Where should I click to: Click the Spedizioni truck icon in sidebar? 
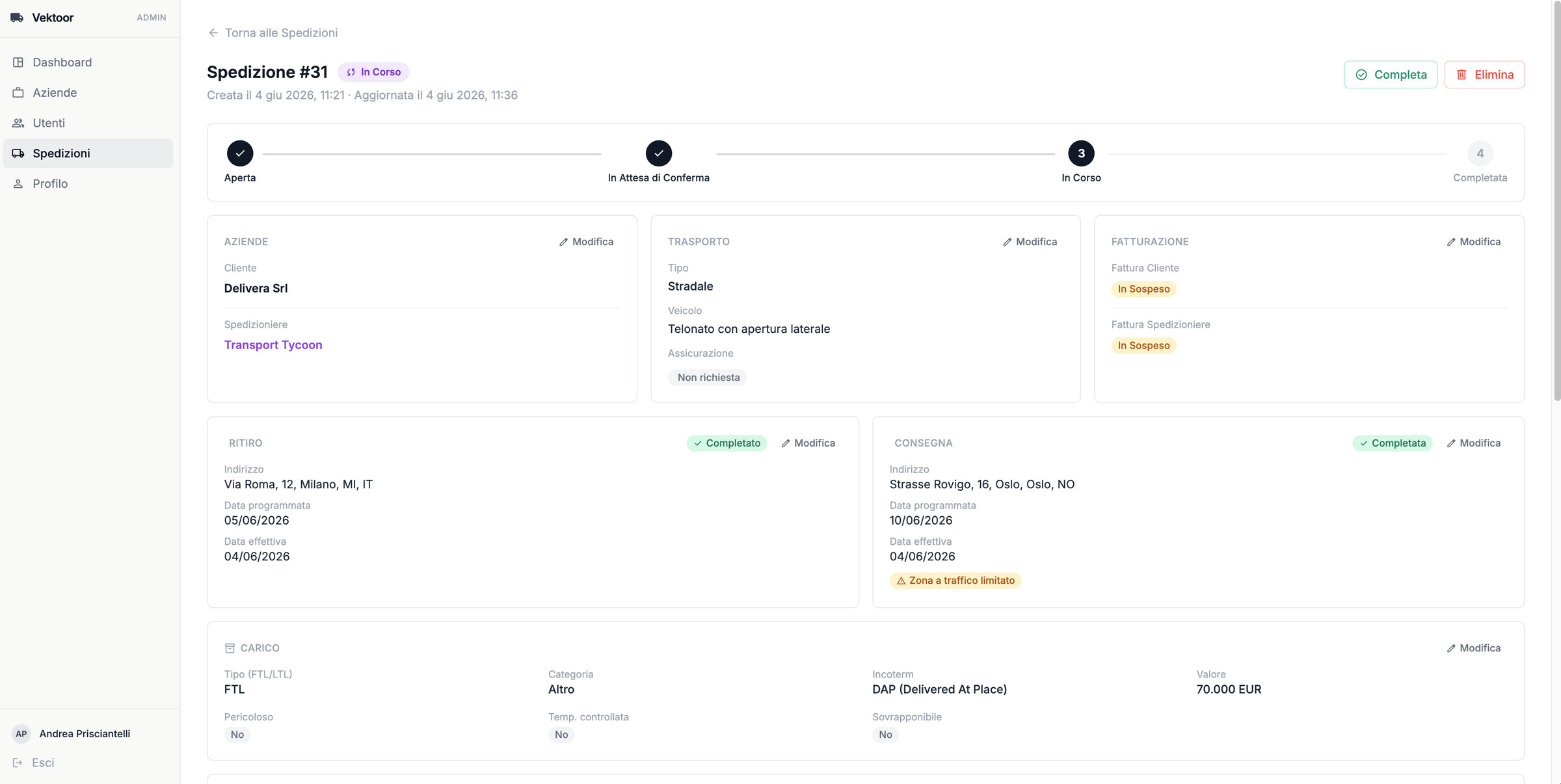coord(18,153)
